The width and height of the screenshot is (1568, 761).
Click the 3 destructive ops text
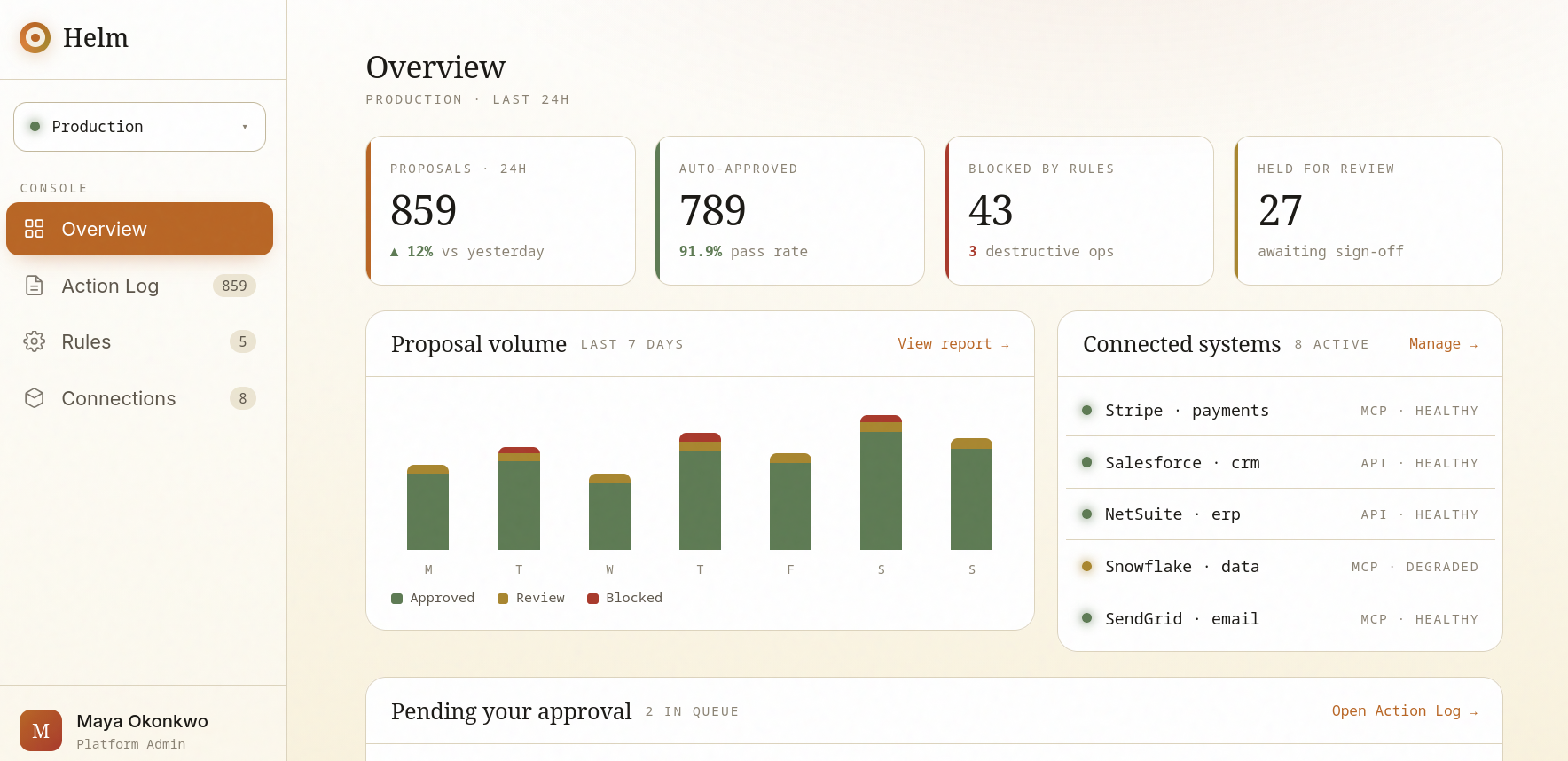coord(1041,252)
